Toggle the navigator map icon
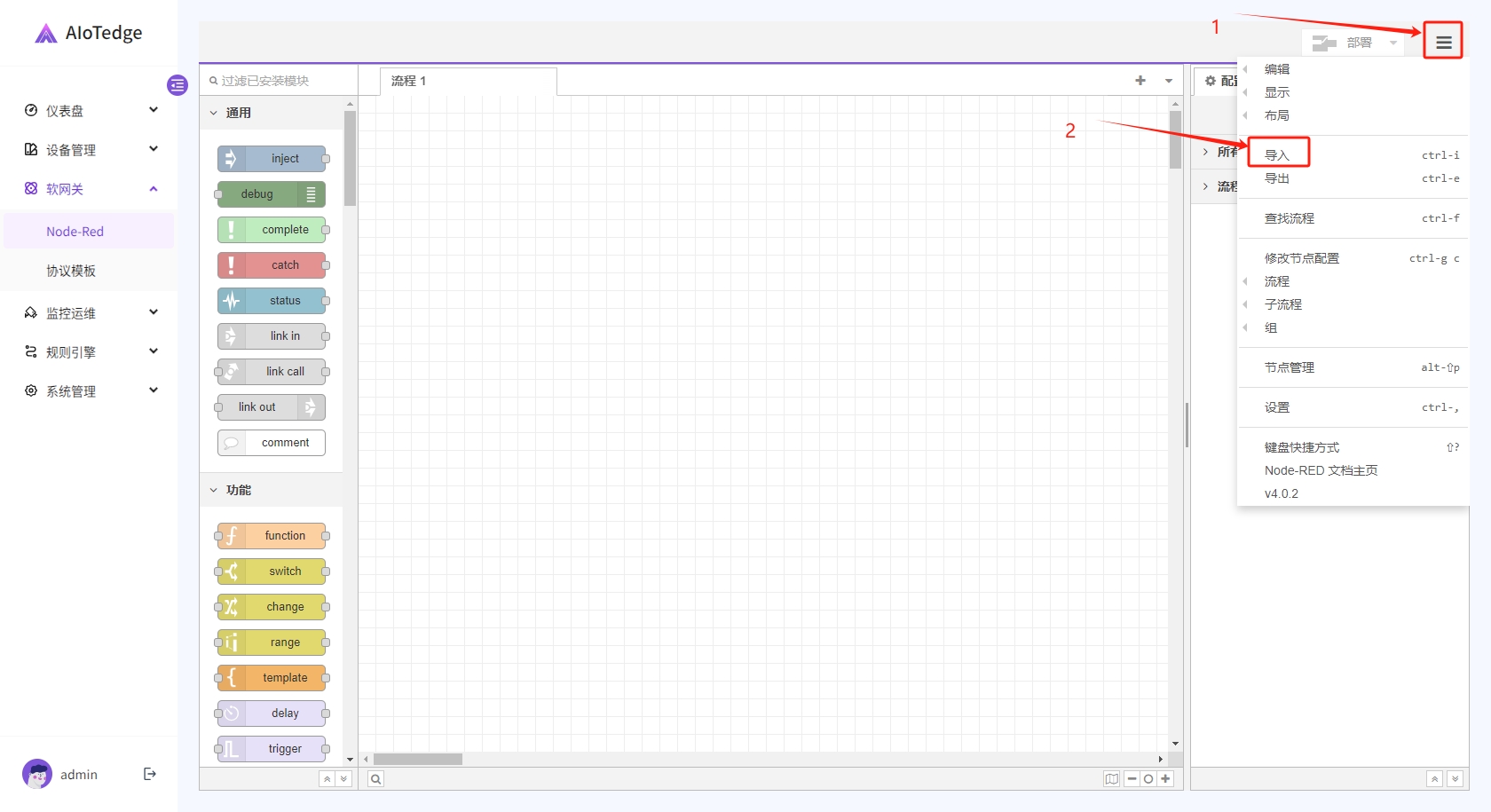The image size is (1491, 812). [1111, 778]
